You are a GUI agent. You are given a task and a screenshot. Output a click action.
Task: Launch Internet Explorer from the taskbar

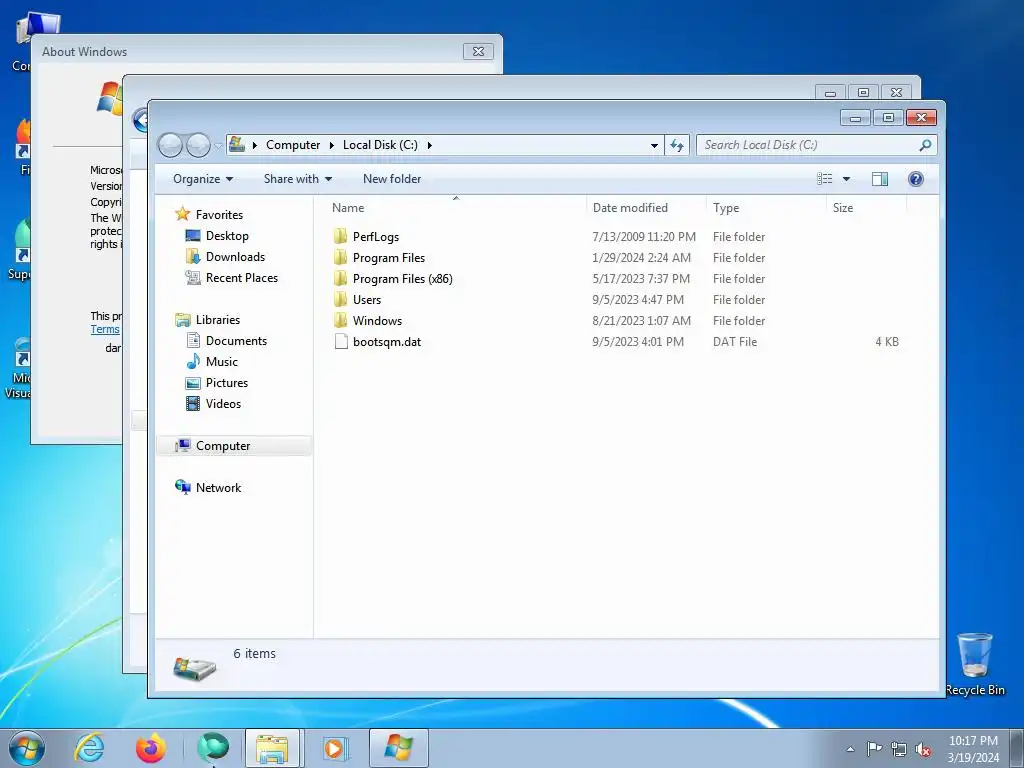pyautogui.click(x=89, y=748)
